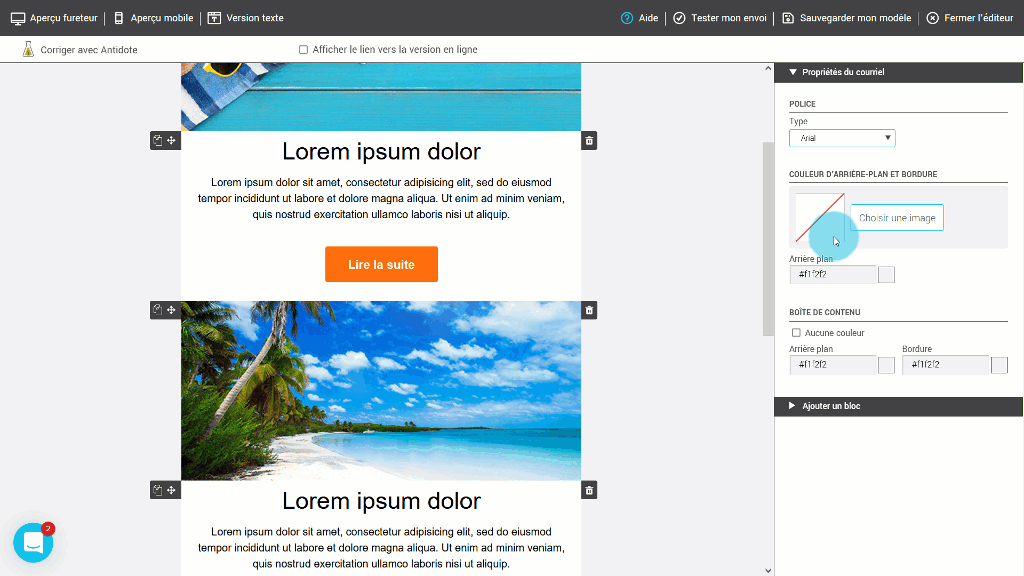The width and height of the screenshot is (1024, 576).
Task: Click the Aide question mark icon
Action: click(627, 18)
